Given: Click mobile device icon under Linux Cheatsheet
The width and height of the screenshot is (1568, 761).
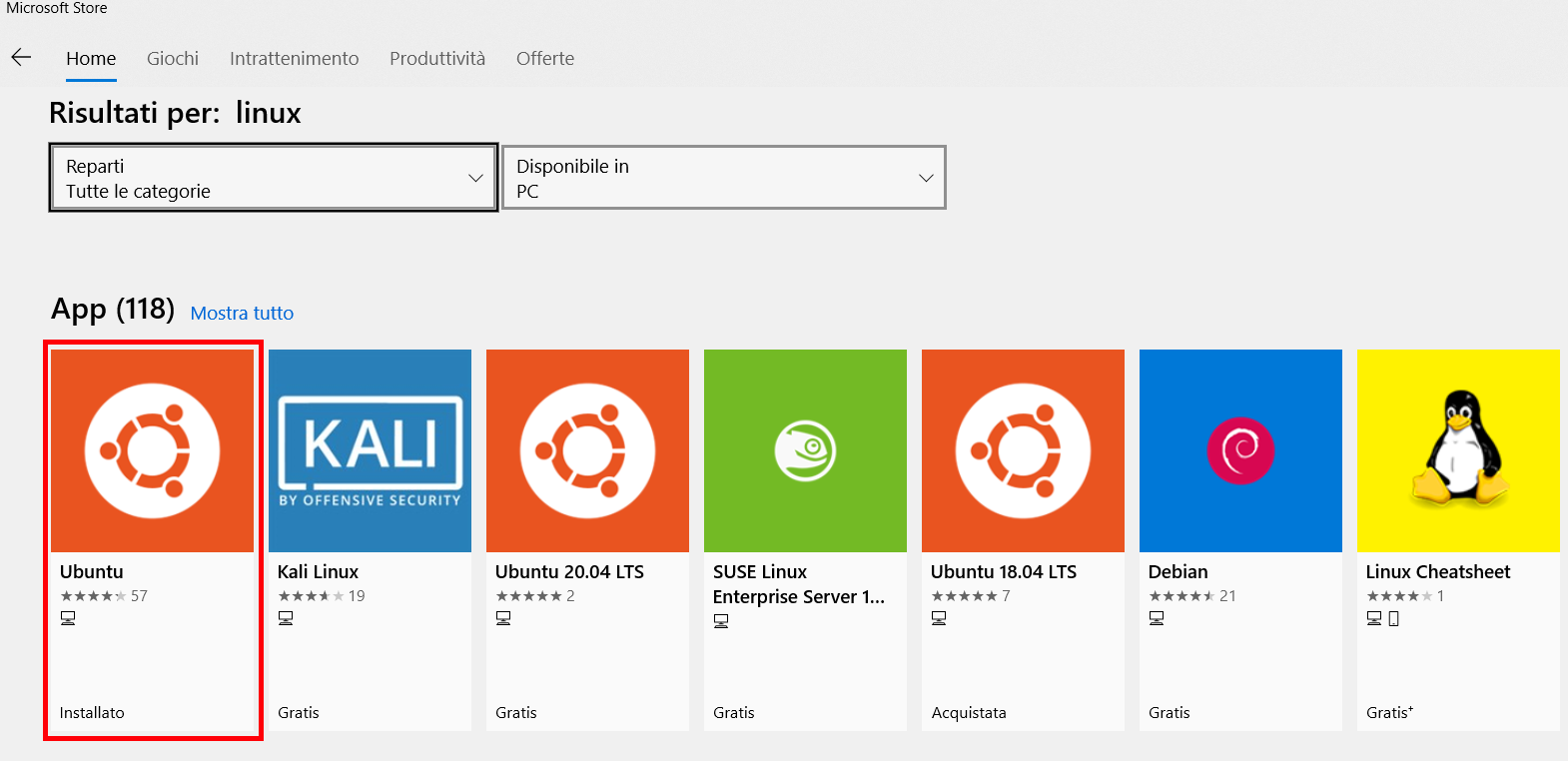Looking at the screenshot, I should click(x=1394, y=618).
